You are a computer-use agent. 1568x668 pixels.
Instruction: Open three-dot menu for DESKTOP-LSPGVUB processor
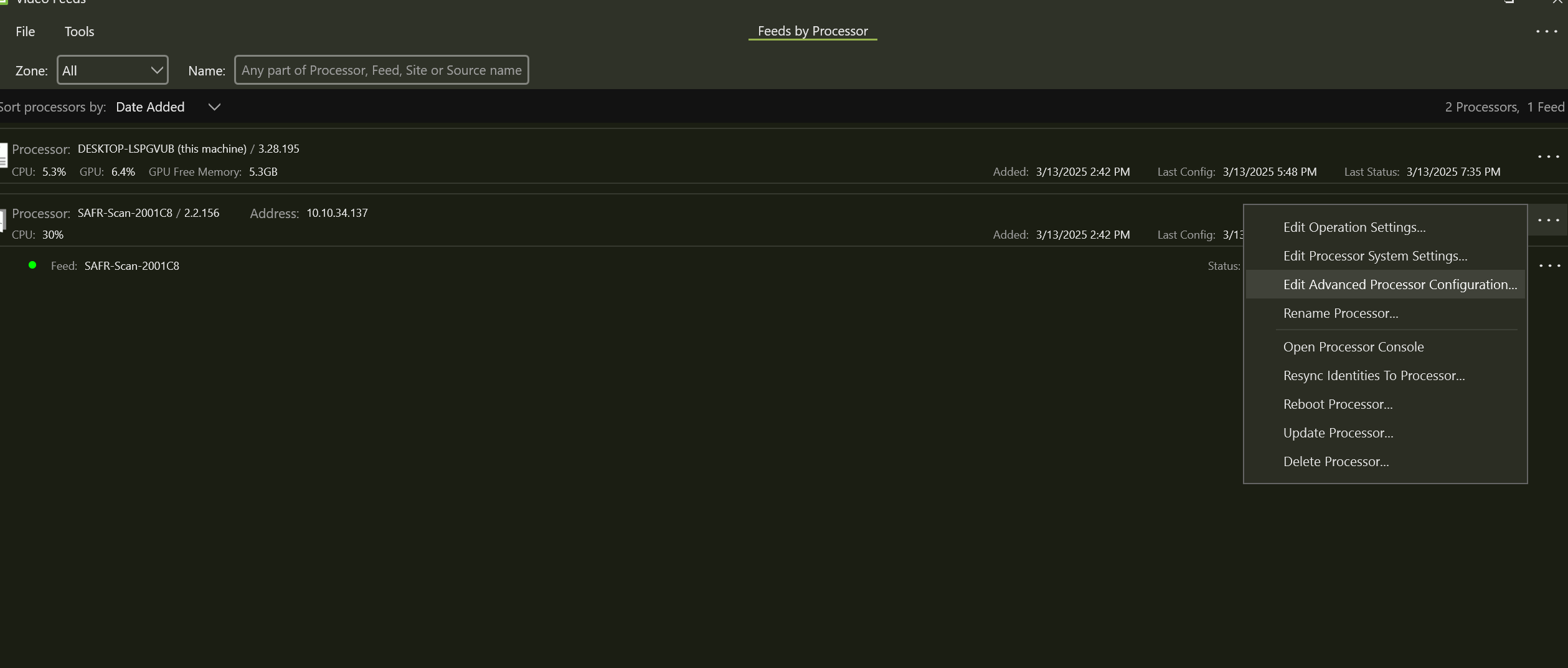[x=1548, y=156]
